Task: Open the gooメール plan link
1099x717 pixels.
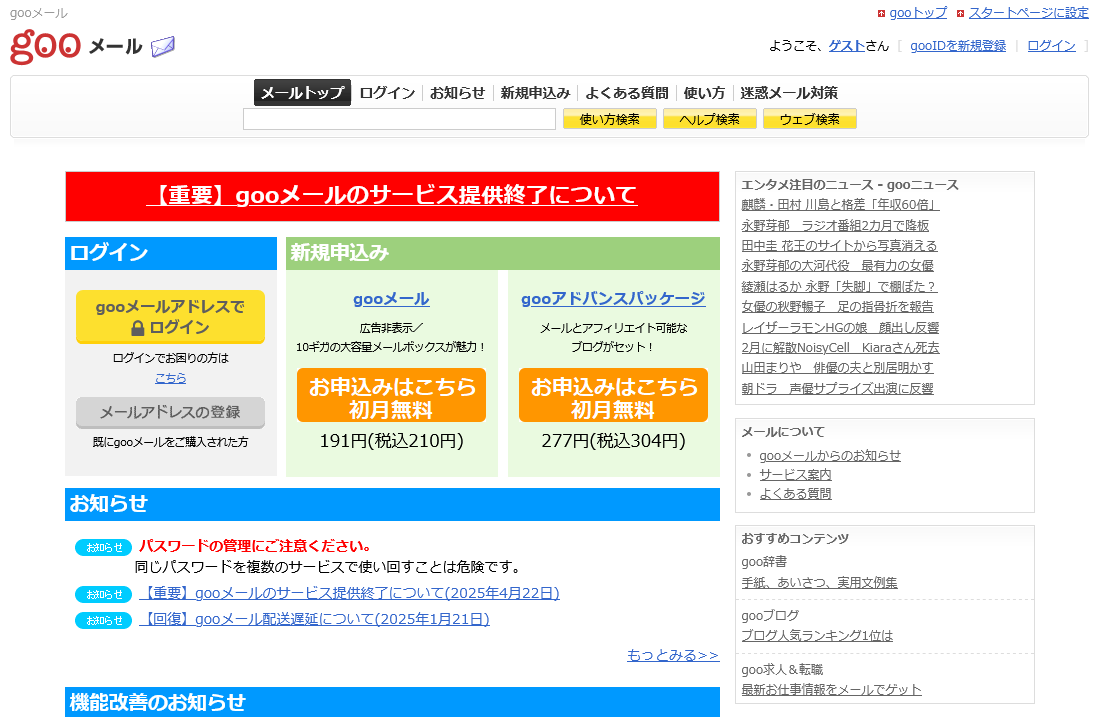Action: (x=391, y=299)
